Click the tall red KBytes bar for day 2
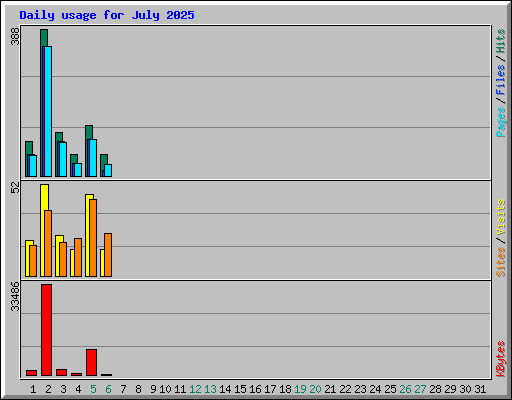 point(46,330)
